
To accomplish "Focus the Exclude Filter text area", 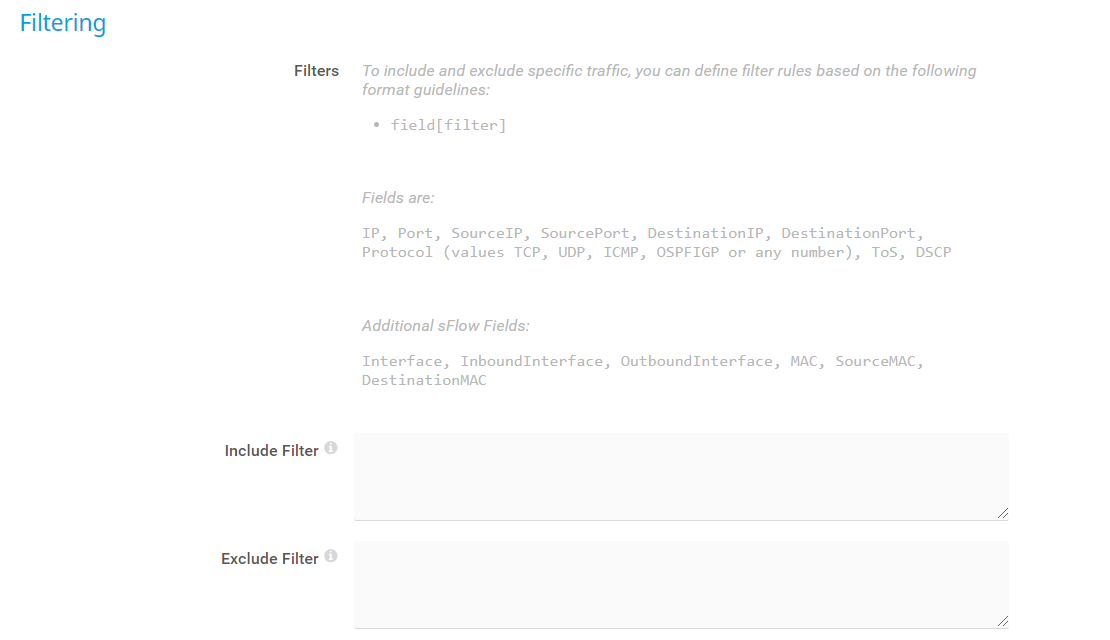I will (680, 584).
